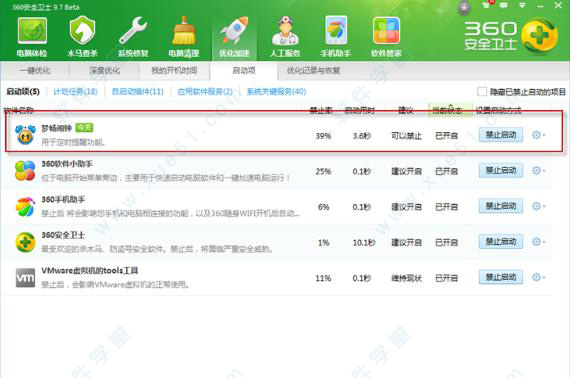570x378 pixels.
Task: Click 禁止启动 button for 梦畅闹钟
Action: coord(501,135)
